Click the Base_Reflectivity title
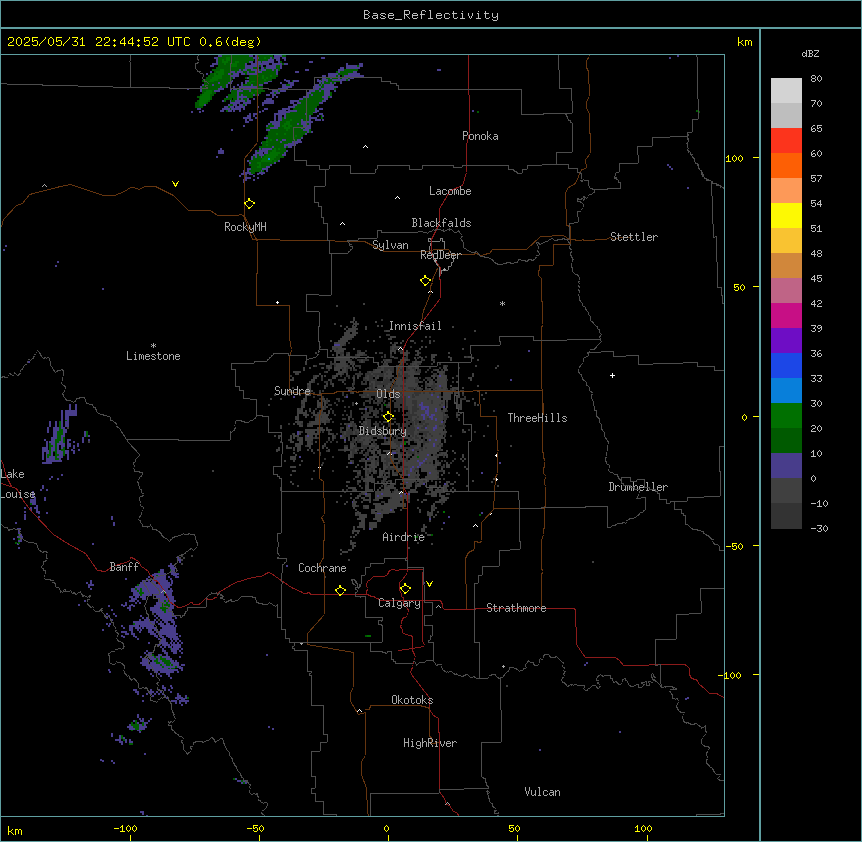Image resolution: width=862 pixels, height=842 pixels. pos(431,15)
